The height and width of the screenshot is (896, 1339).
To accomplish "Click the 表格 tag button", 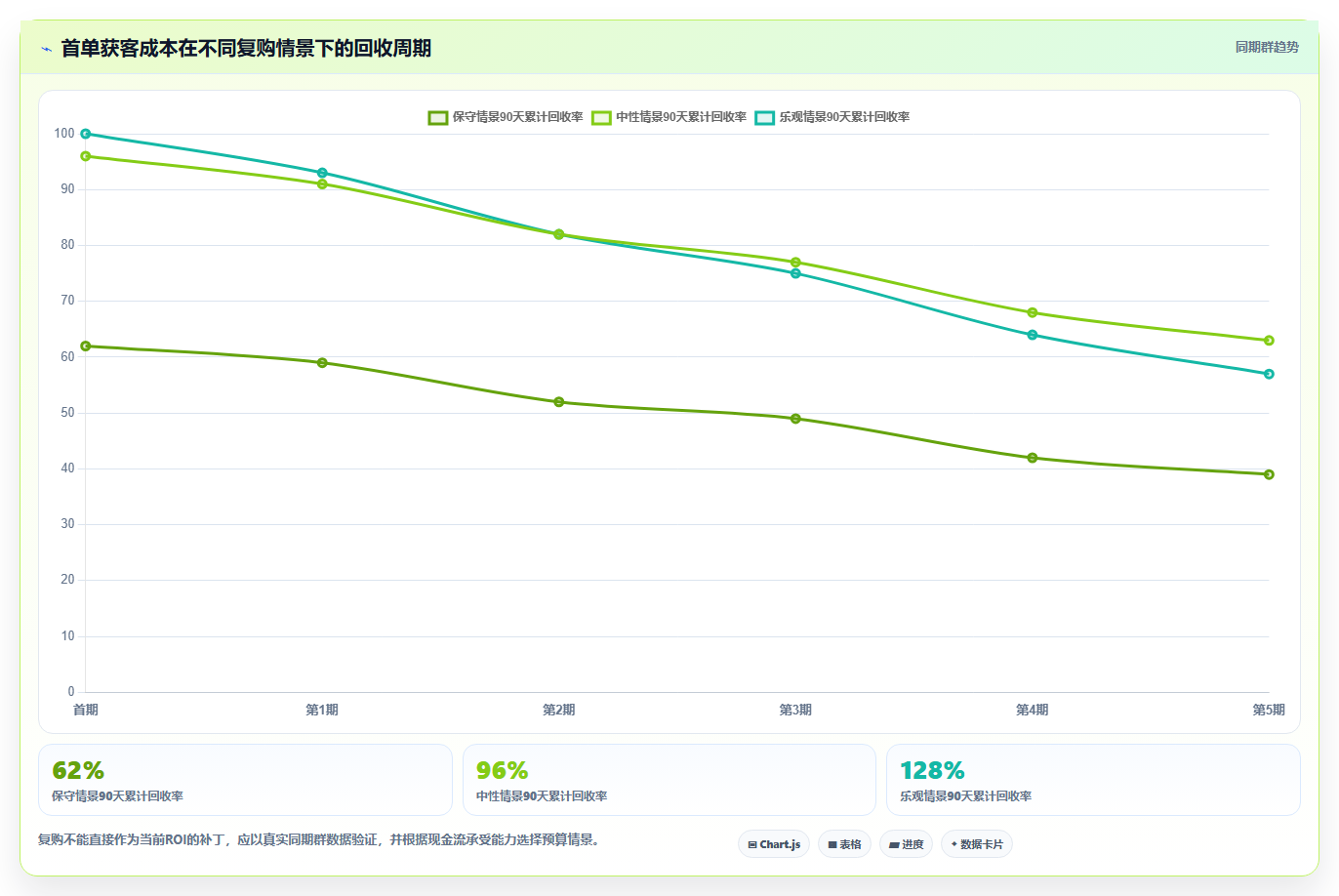I will point(844,844).
